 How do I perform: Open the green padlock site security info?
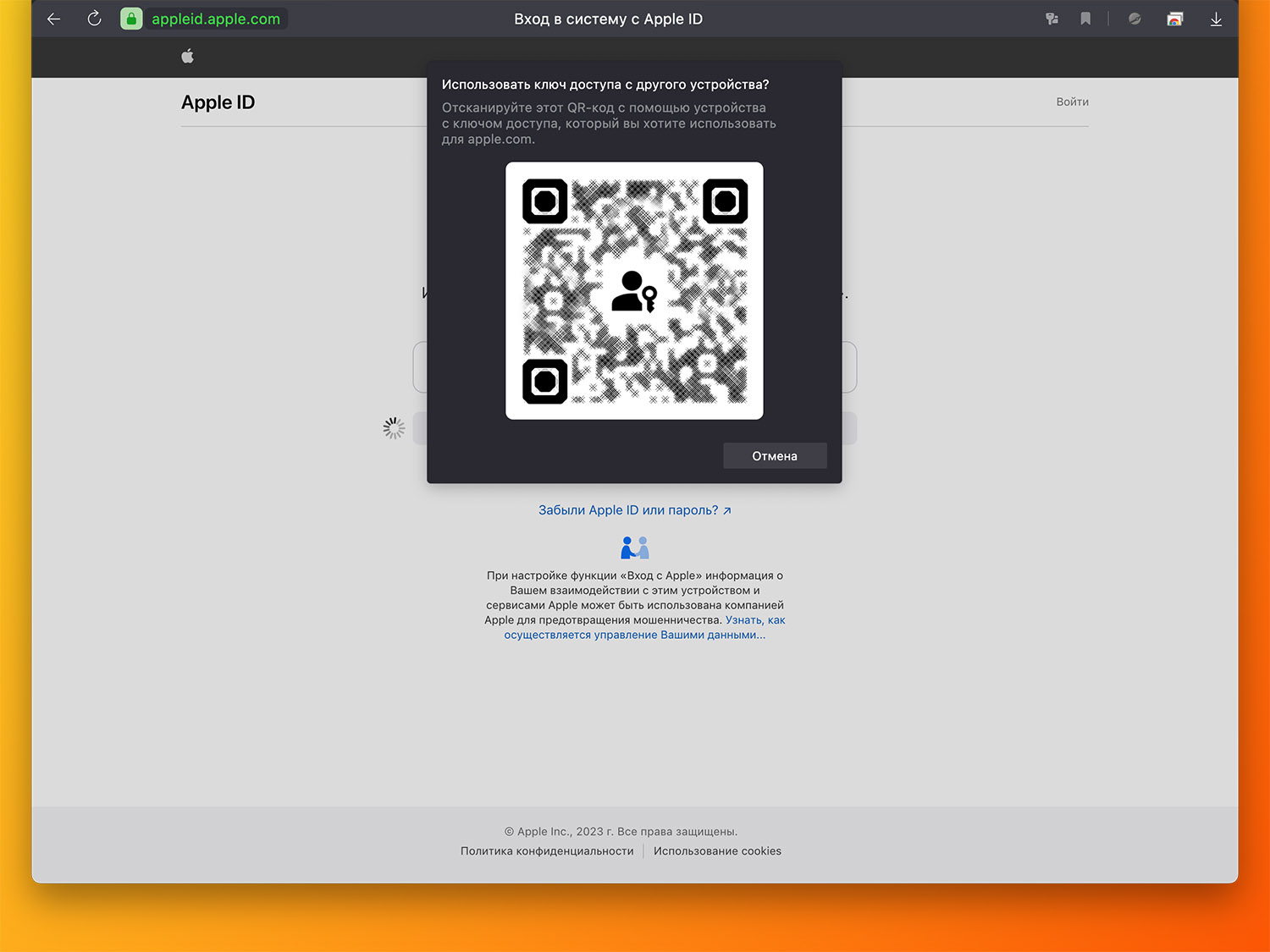click(131, 19)
